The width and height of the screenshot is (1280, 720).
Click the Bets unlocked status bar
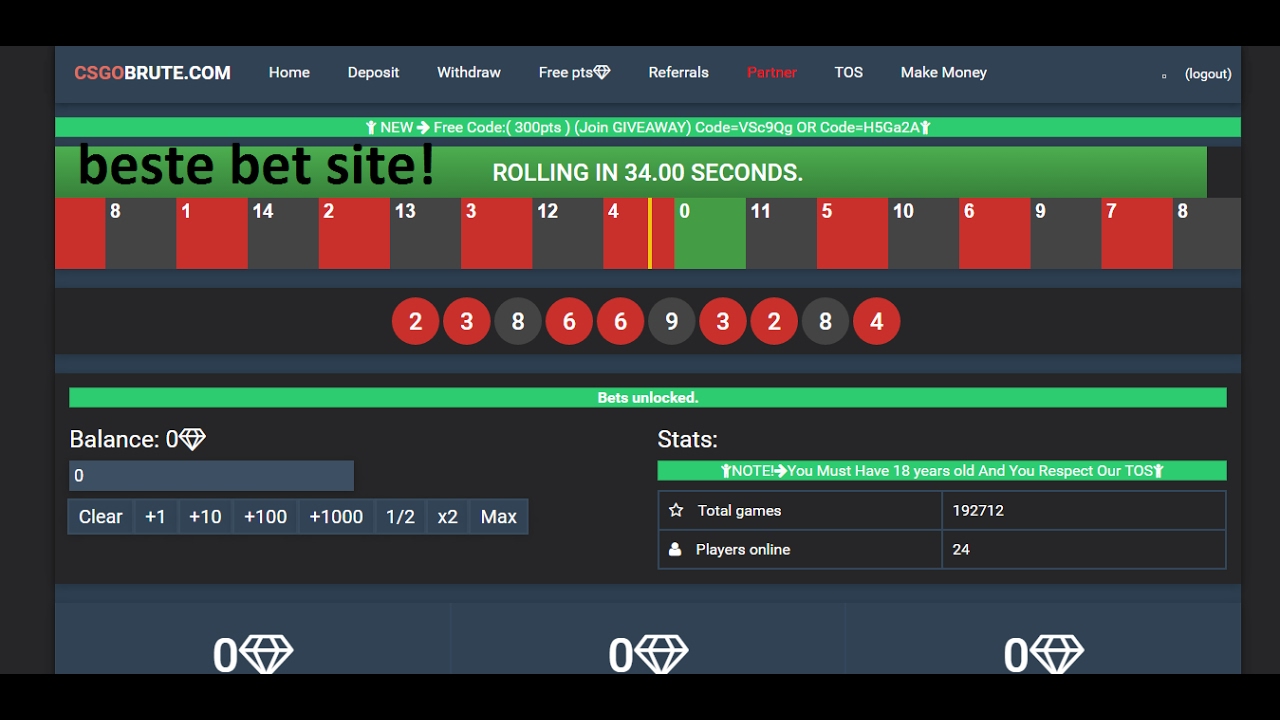[648, 398]
